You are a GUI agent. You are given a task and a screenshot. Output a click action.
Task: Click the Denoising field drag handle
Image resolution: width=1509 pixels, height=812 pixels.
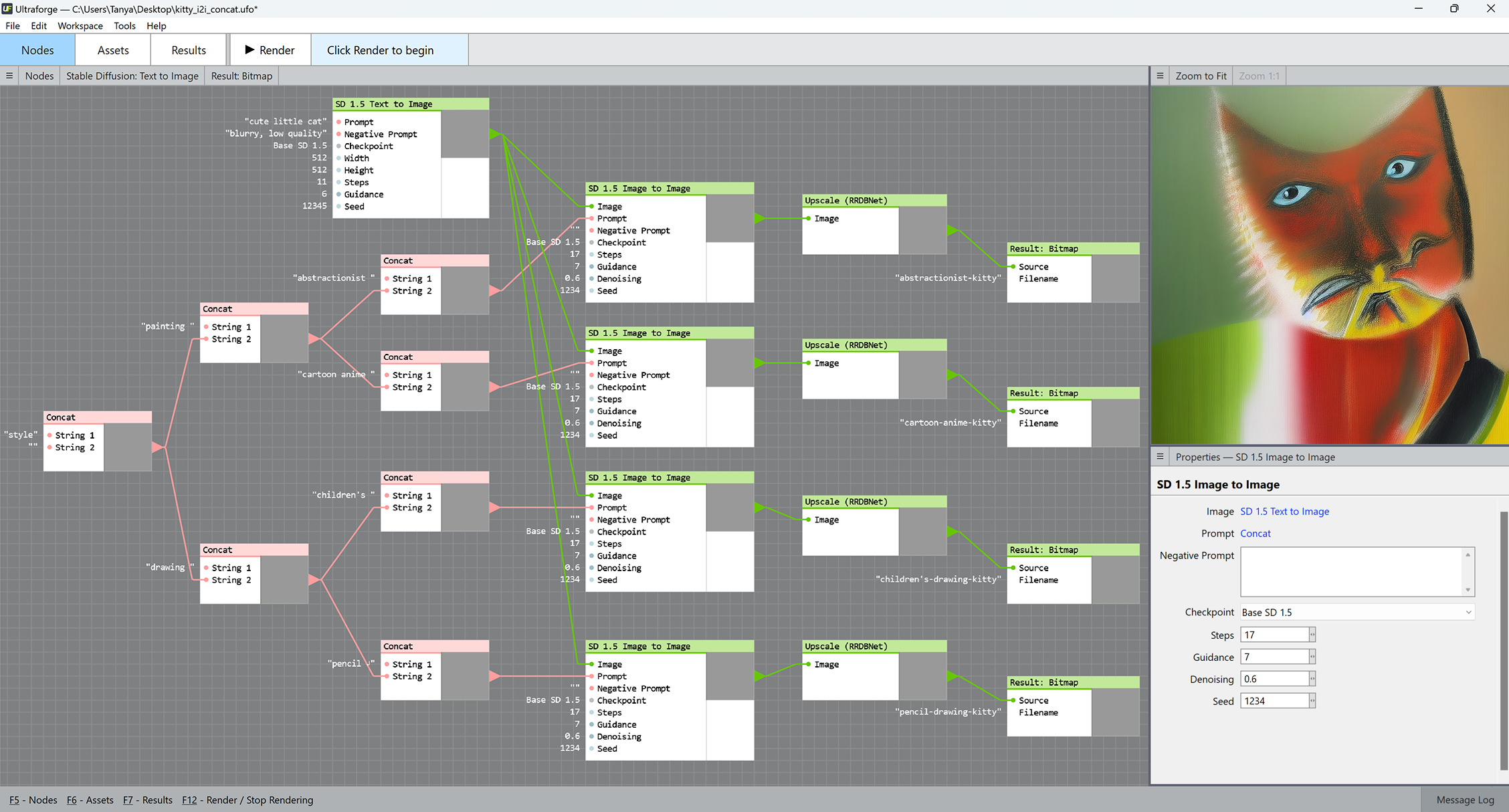[1312, 679]
